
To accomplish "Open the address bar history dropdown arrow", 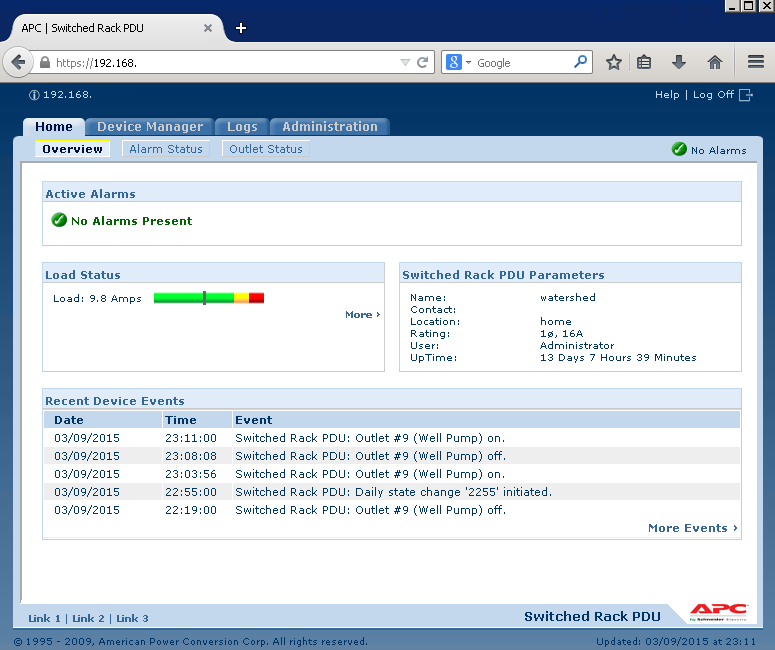I will tap(405, 63).
